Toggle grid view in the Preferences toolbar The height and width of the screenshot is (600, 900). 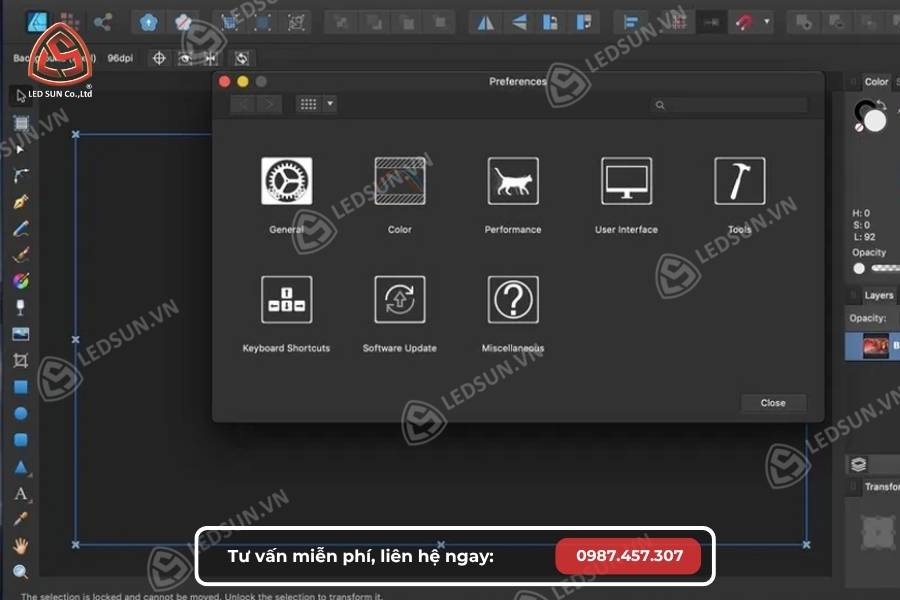coord(307,104)
